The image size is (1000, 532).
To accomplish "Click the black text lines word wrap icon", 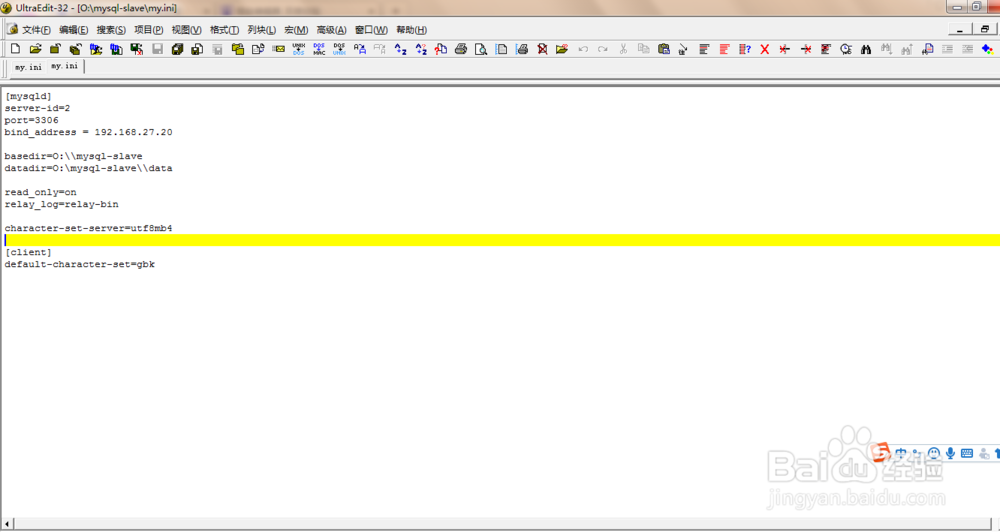I will (704, 49).
